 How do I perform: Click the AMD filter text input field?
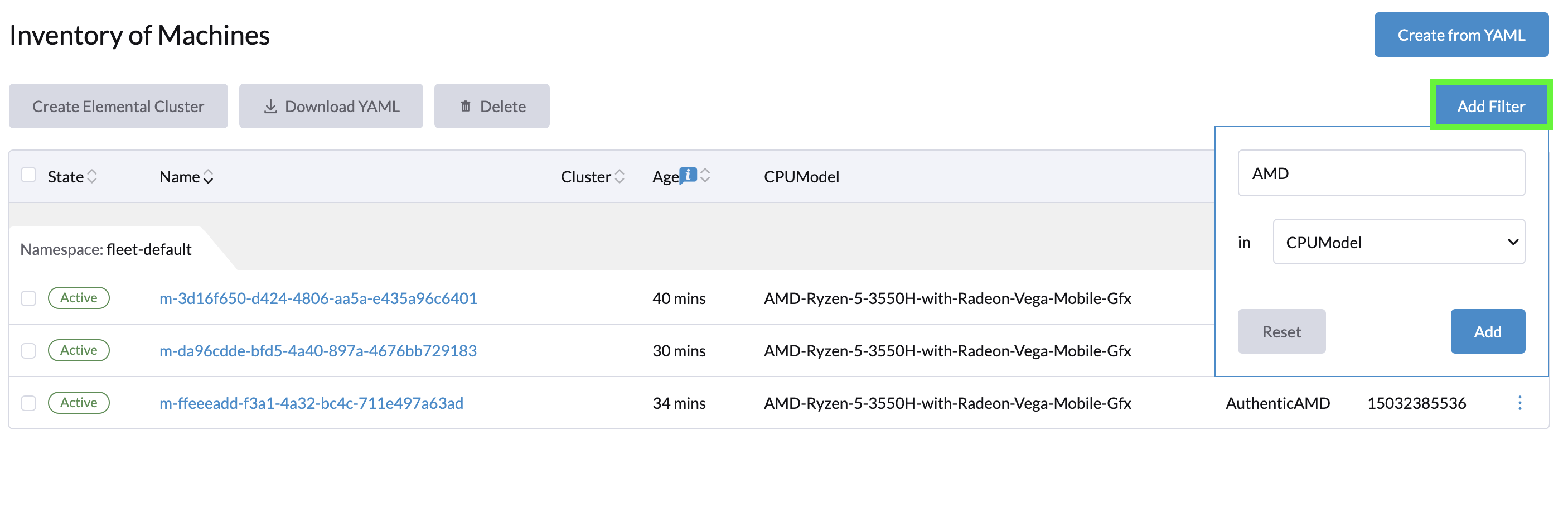click(1381, 173)
